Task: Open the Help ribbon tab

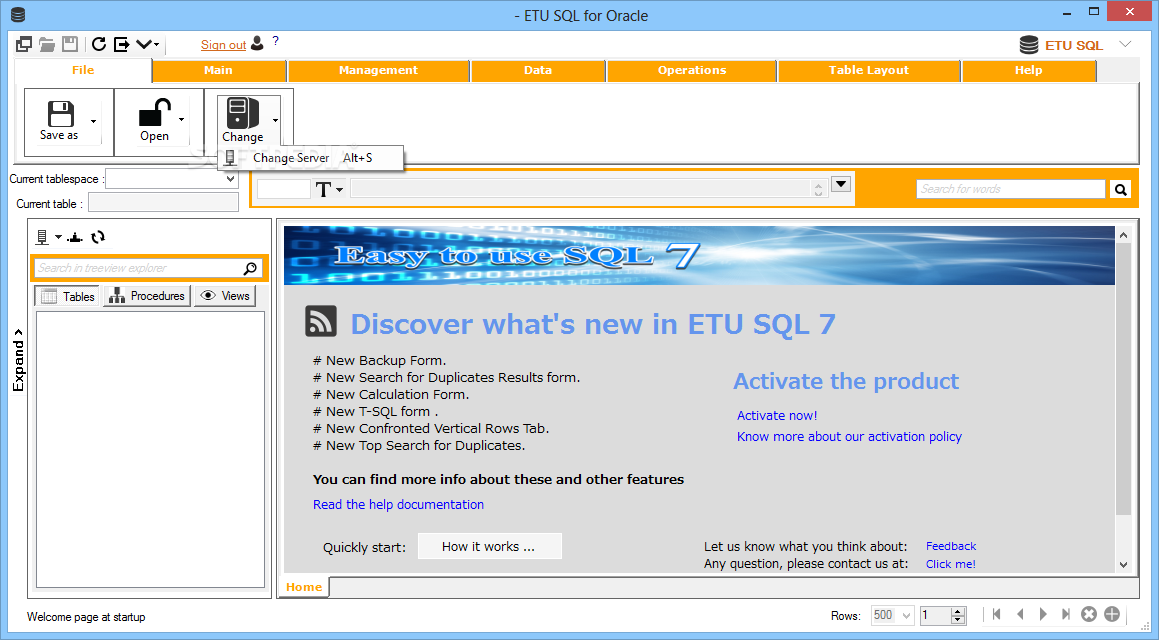Action: coord(1028,70)
